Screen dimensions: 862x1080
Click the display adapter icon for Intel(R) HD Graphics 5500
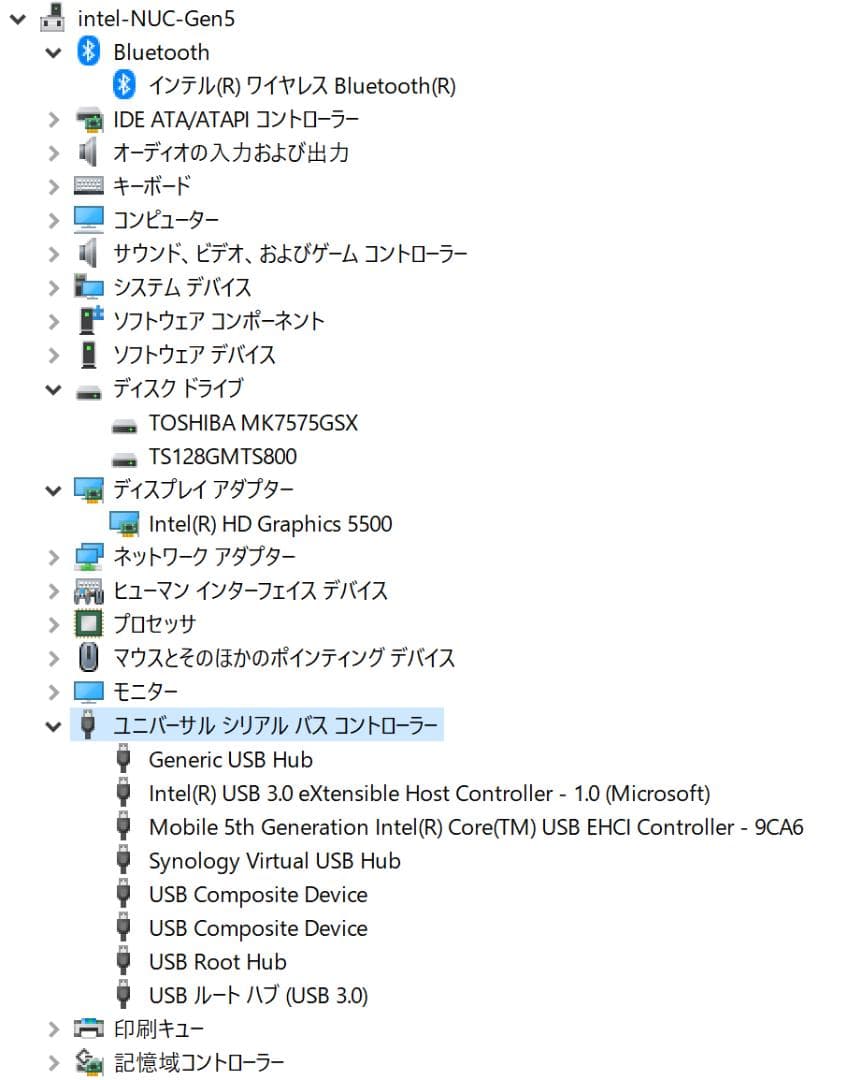pos(123,523)
